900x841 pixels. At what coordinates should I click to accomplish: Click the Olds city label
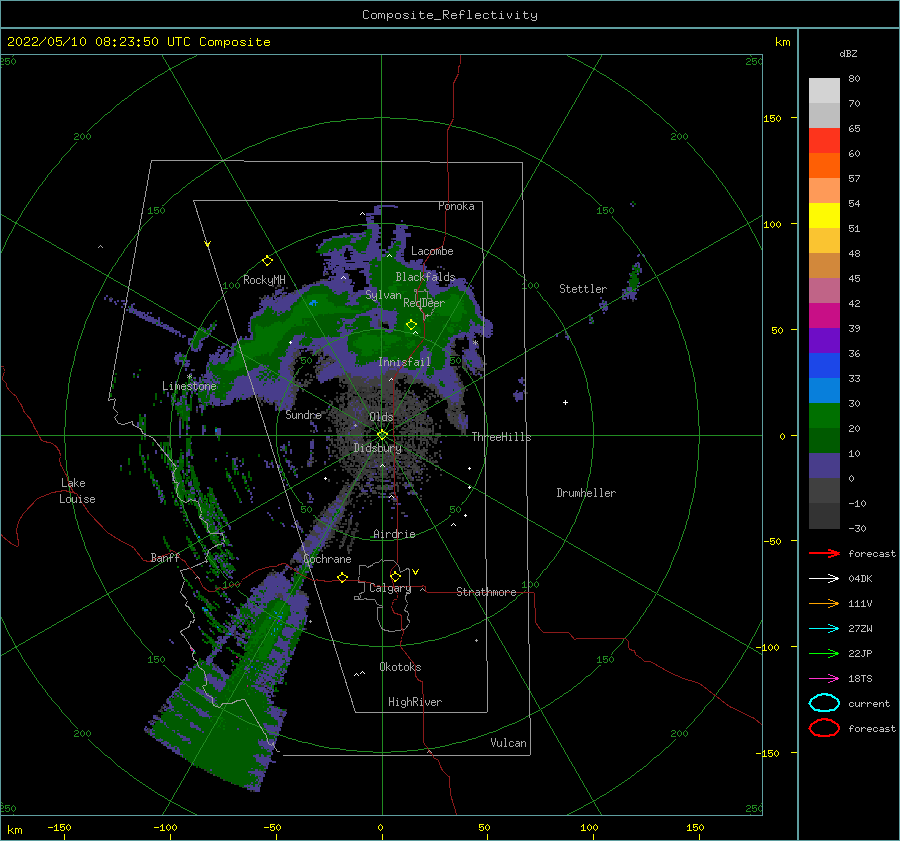[381, 417]
